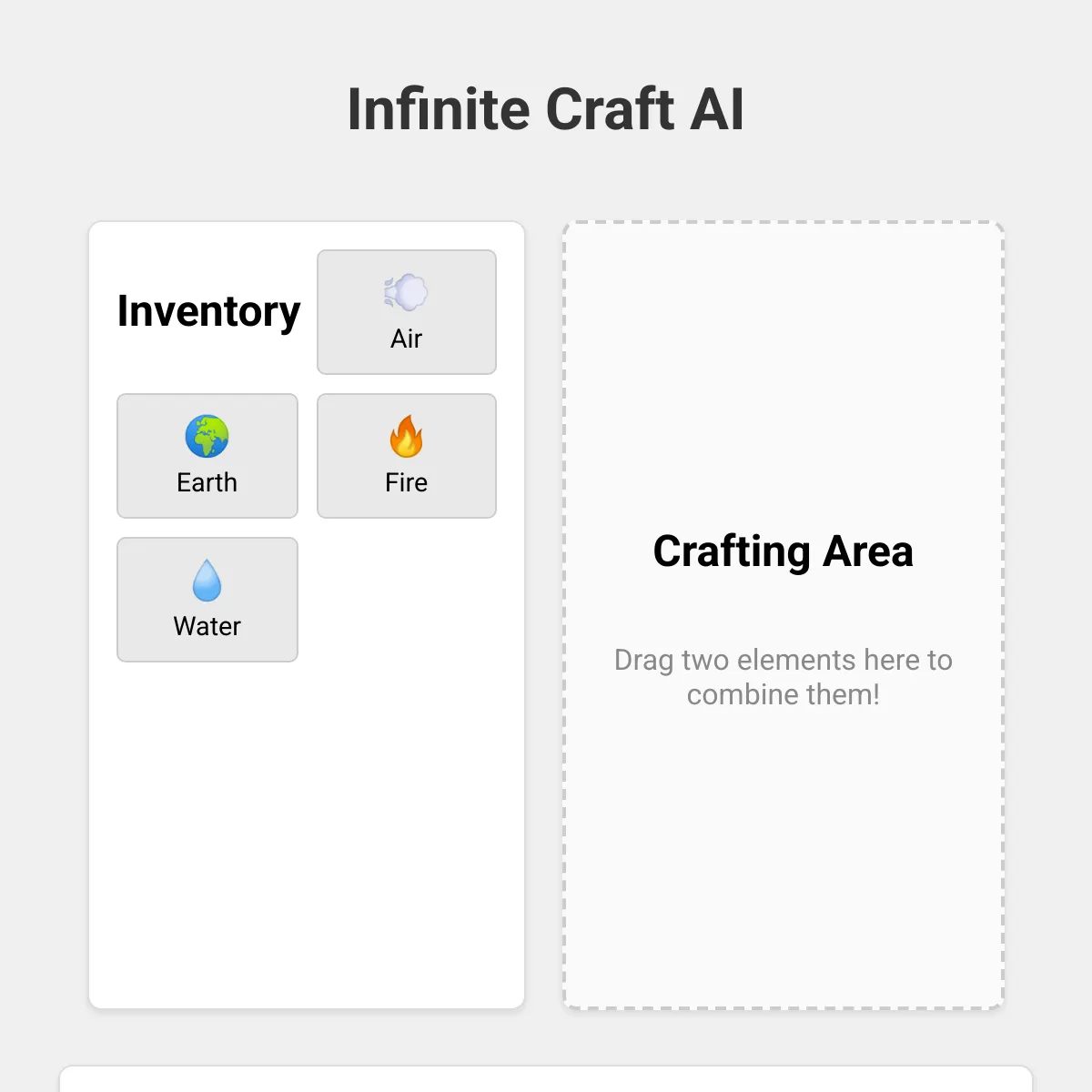
Task: Click the Earth text label
Action: (x=207, y=482)
